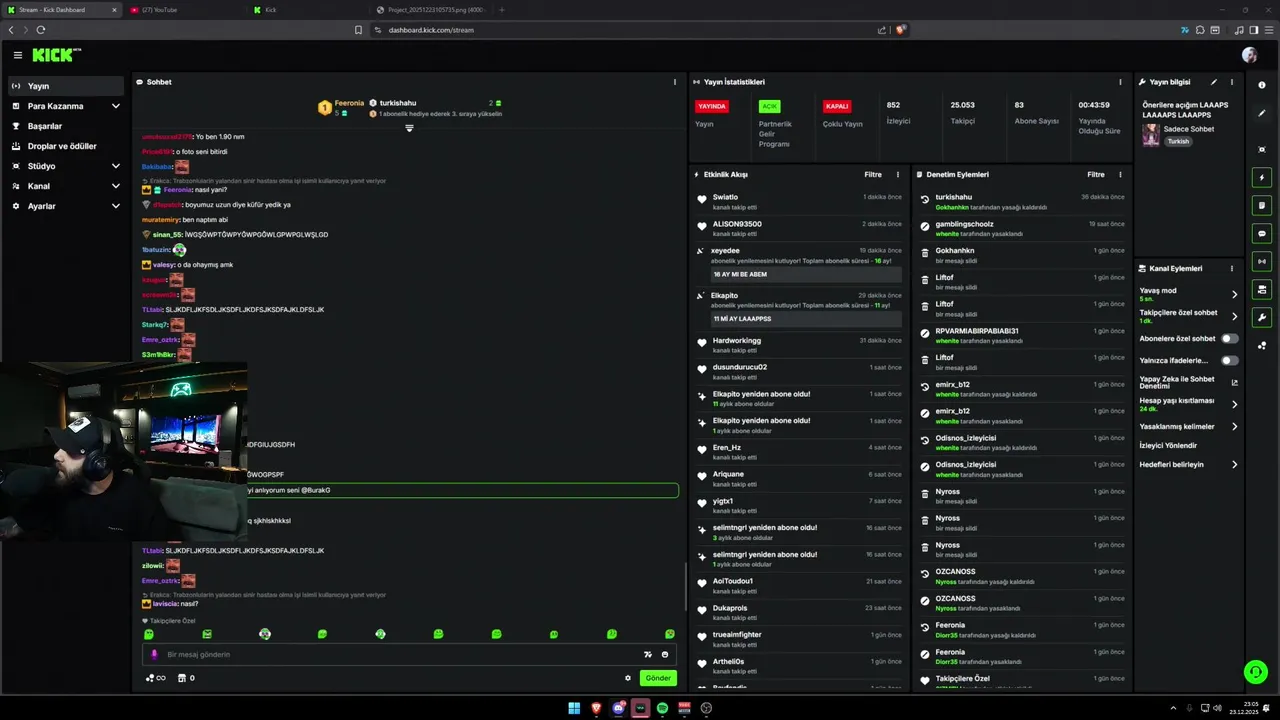
Task: Click the pencil icon in the right sidebar
Action: [1262, 113]
